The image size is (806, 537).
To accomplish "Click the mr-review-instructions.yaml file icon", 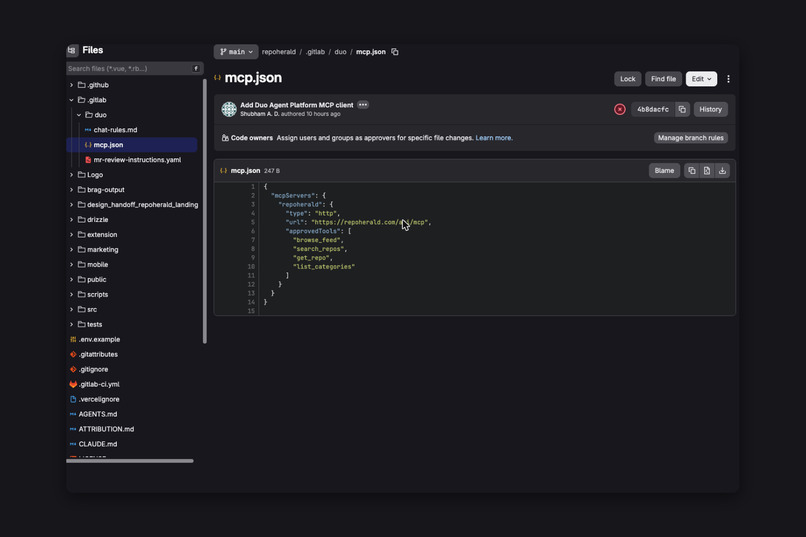I will 88,160.
